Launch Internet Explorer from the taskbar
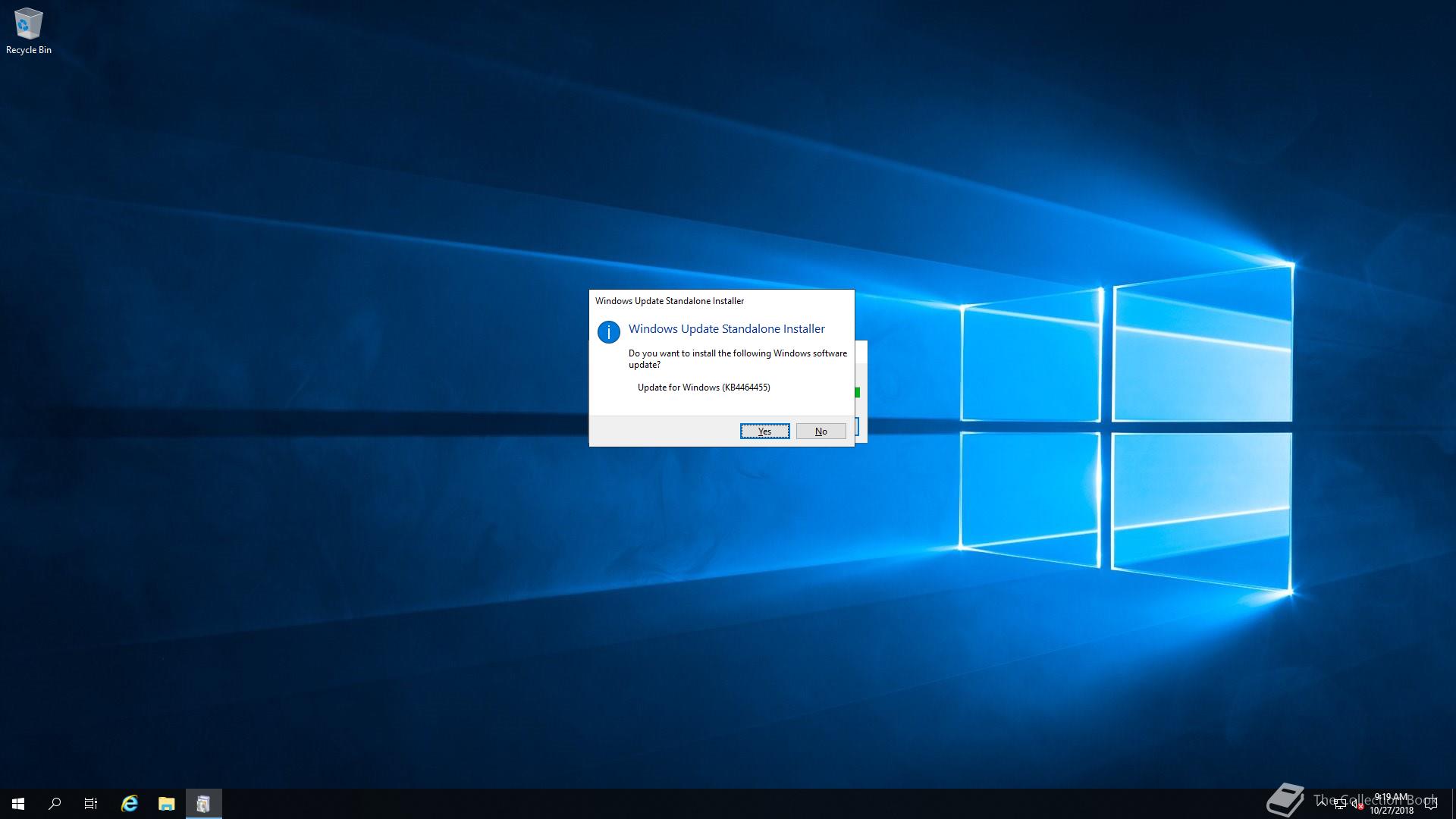 [130, 804]
